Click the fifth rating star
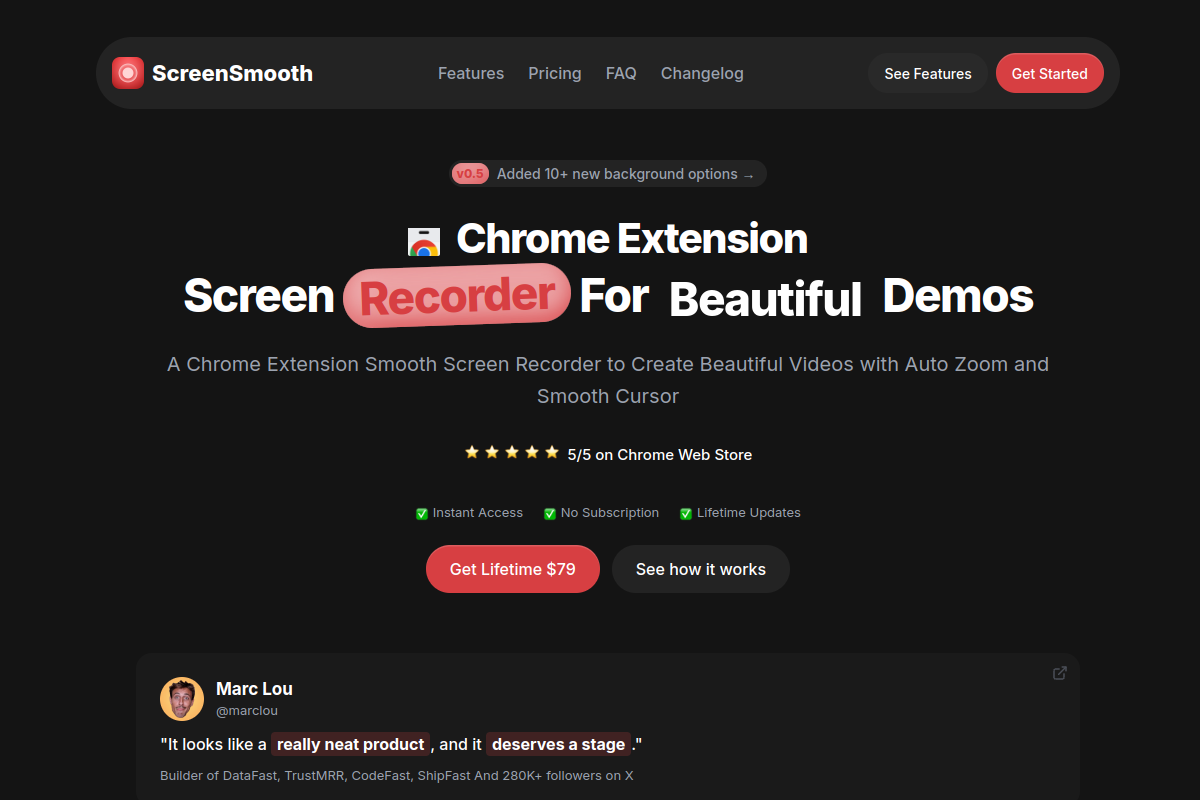1200x800 pixels. pos(552,452)
